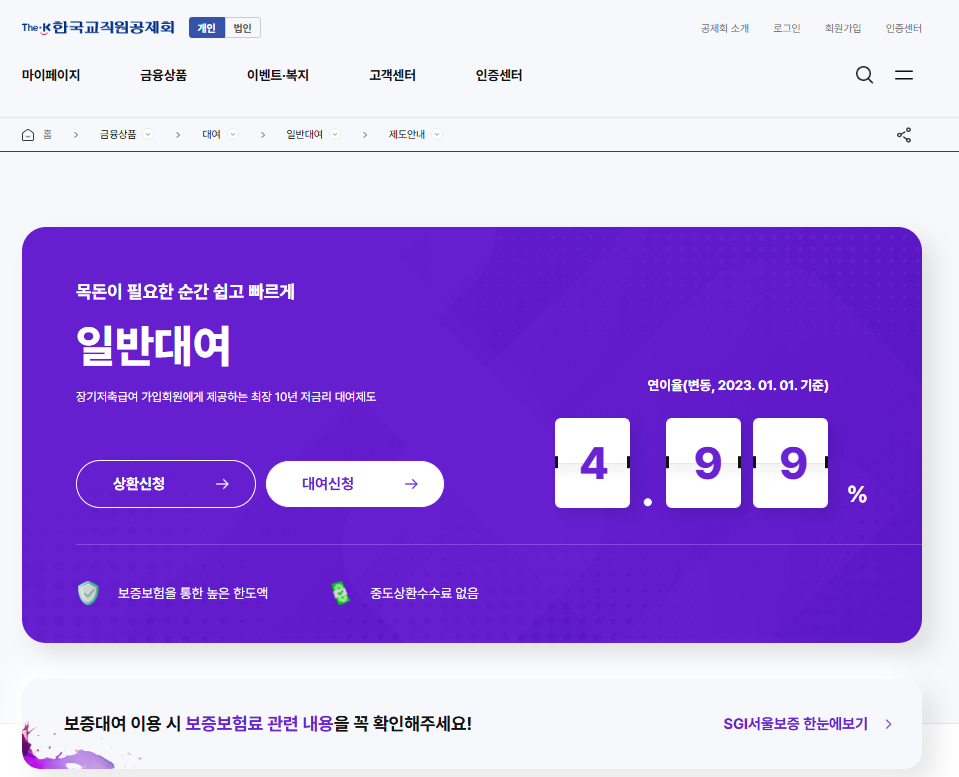
Task: Open the search magnifier icon
Action: [864, 75]
